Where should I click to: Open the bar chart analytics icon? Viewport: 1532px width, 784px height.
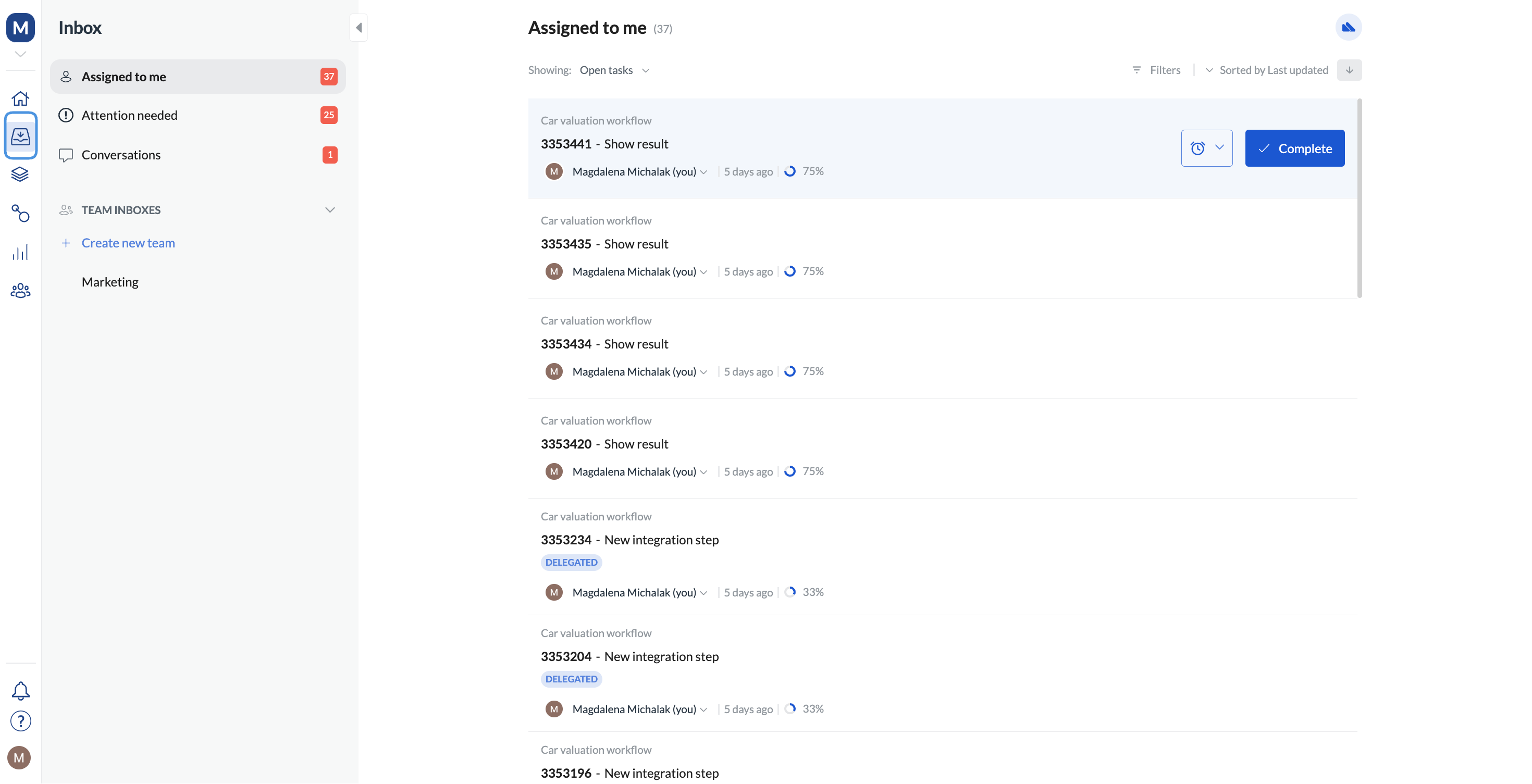point(20,252)
